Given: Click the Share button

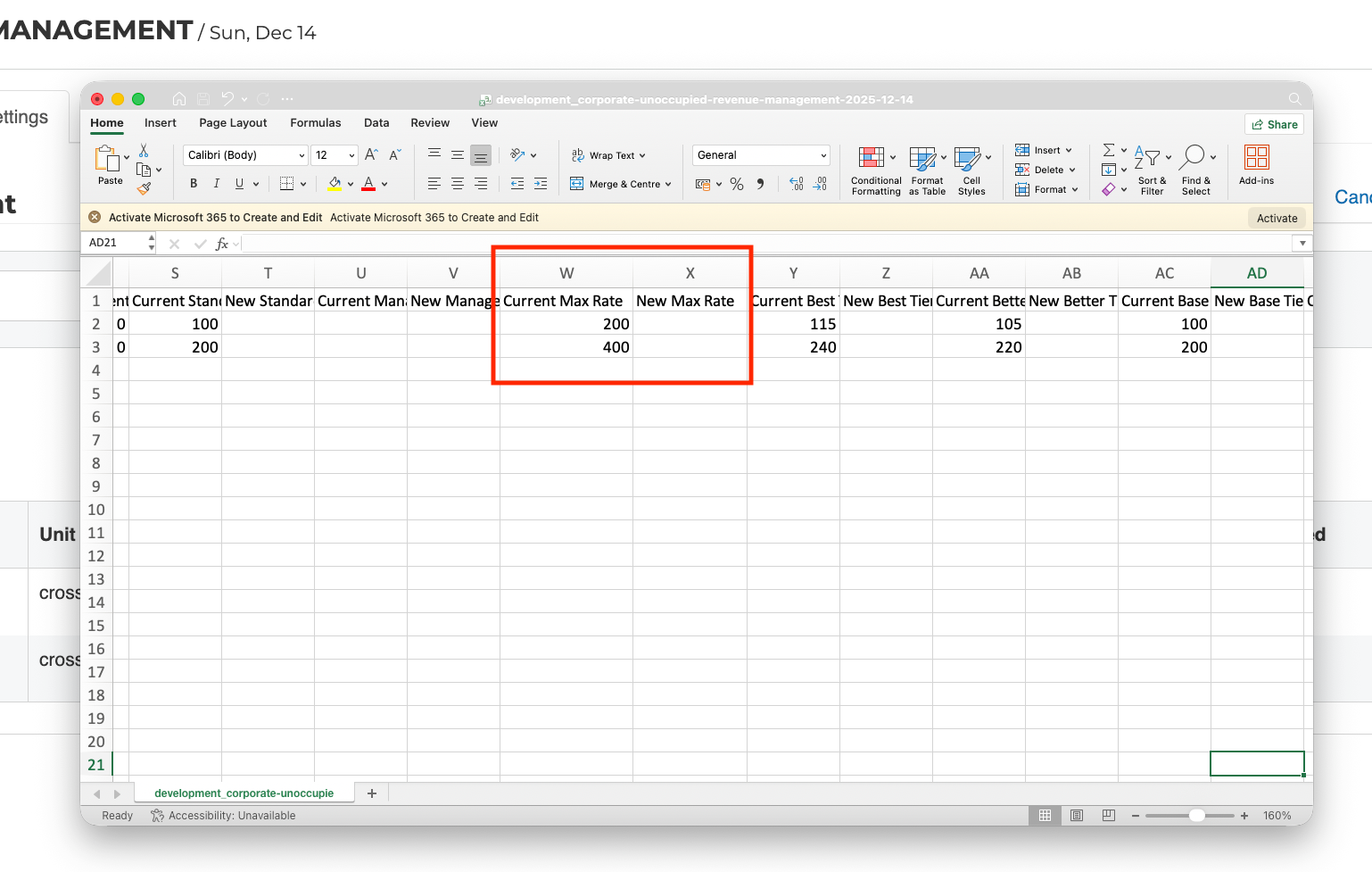Looking at the screenshot, I should coord(1274,125).
